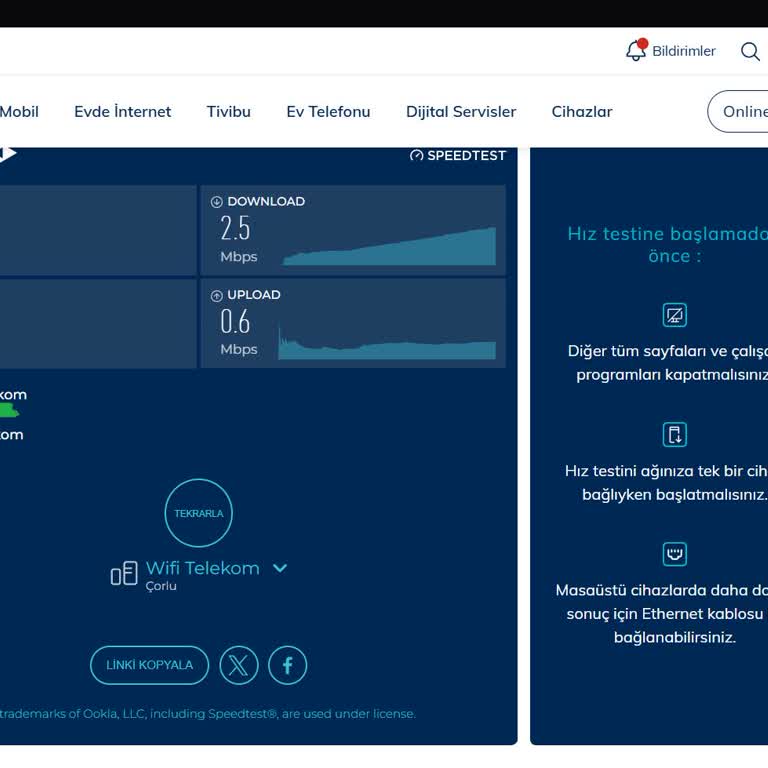Viewport: 768px width, 768px height.
Task: Click the 'Hız testine başlamadan önce' heading
Action: (668, 245)
